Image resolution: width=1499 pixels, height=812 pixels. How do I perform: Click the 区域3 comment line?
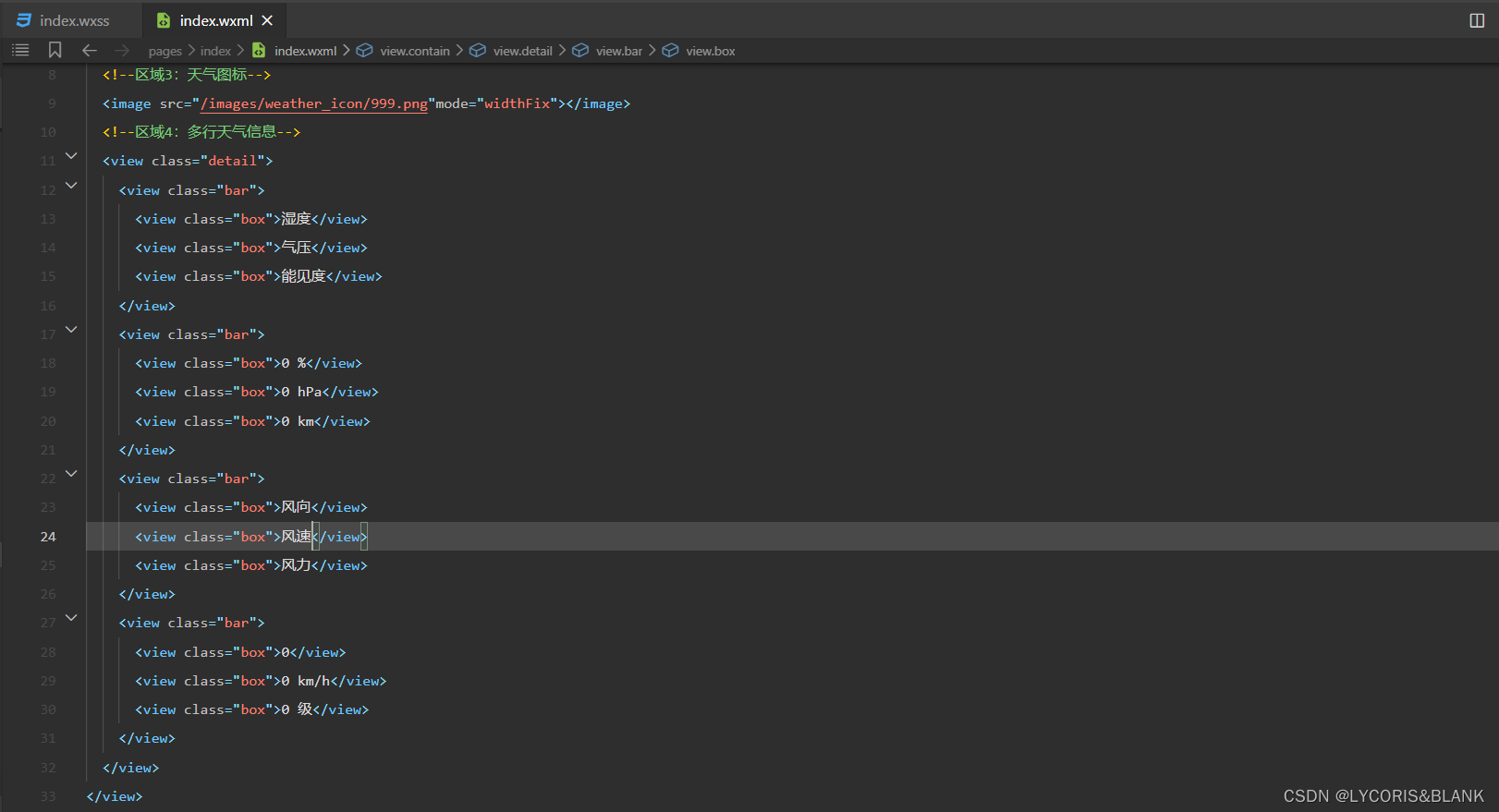187,75
